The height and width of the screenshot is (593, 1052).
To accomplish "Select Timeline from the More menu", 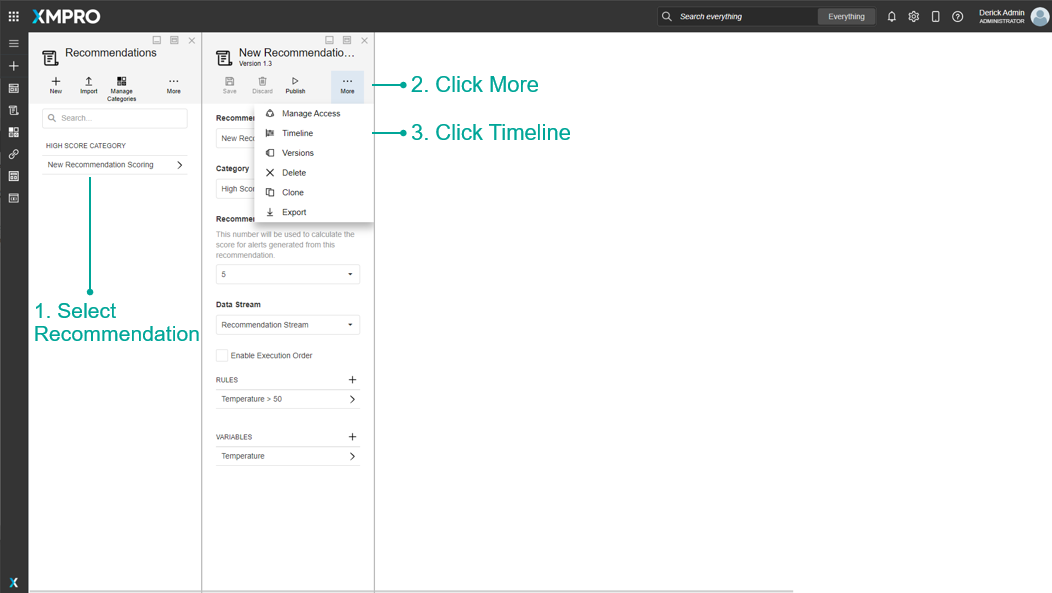I will 298,133.
